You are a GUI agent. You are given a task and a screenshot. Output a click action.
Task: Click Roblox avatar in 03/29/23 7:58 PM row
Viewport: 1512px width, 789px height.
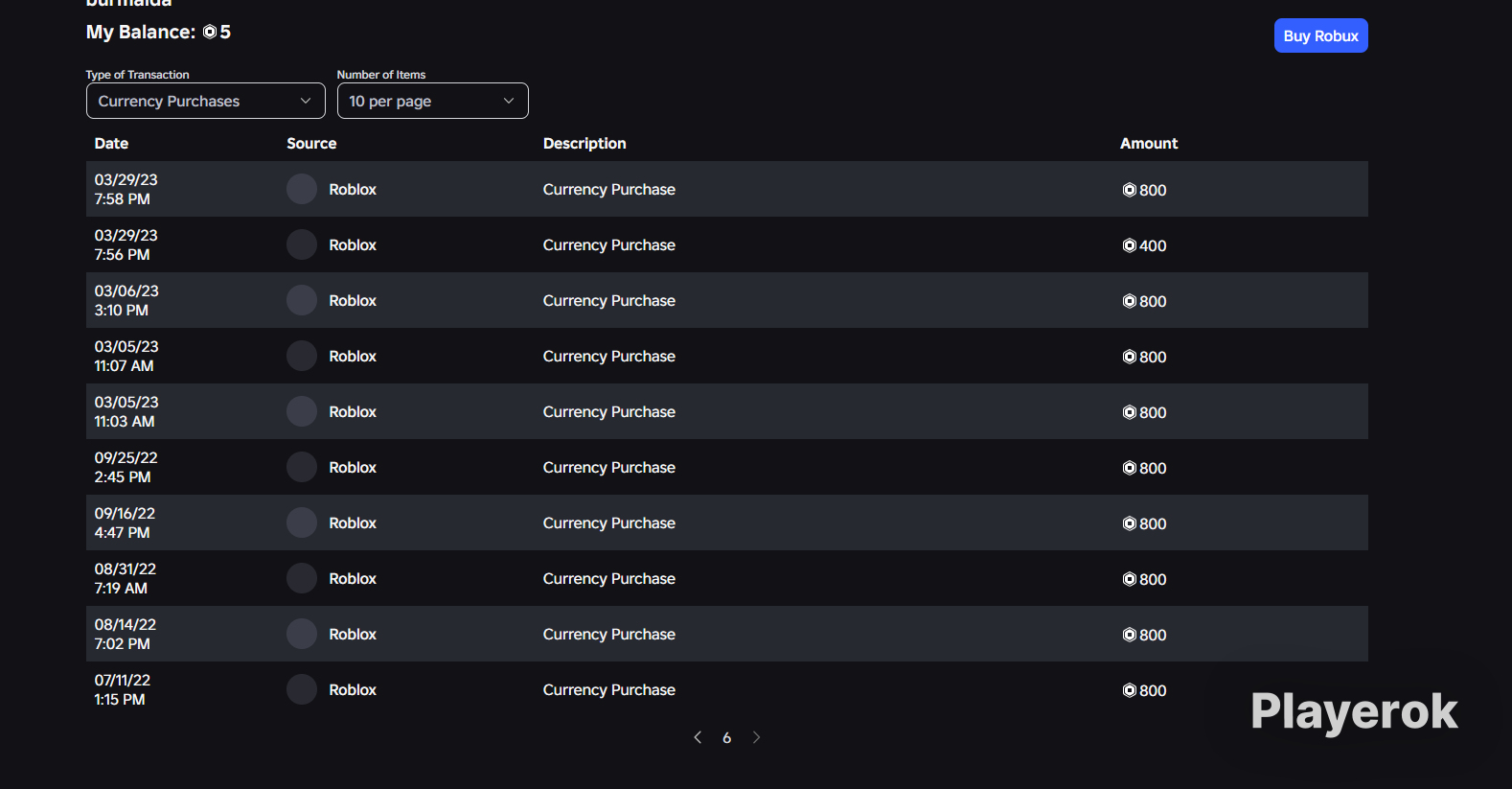302,189
